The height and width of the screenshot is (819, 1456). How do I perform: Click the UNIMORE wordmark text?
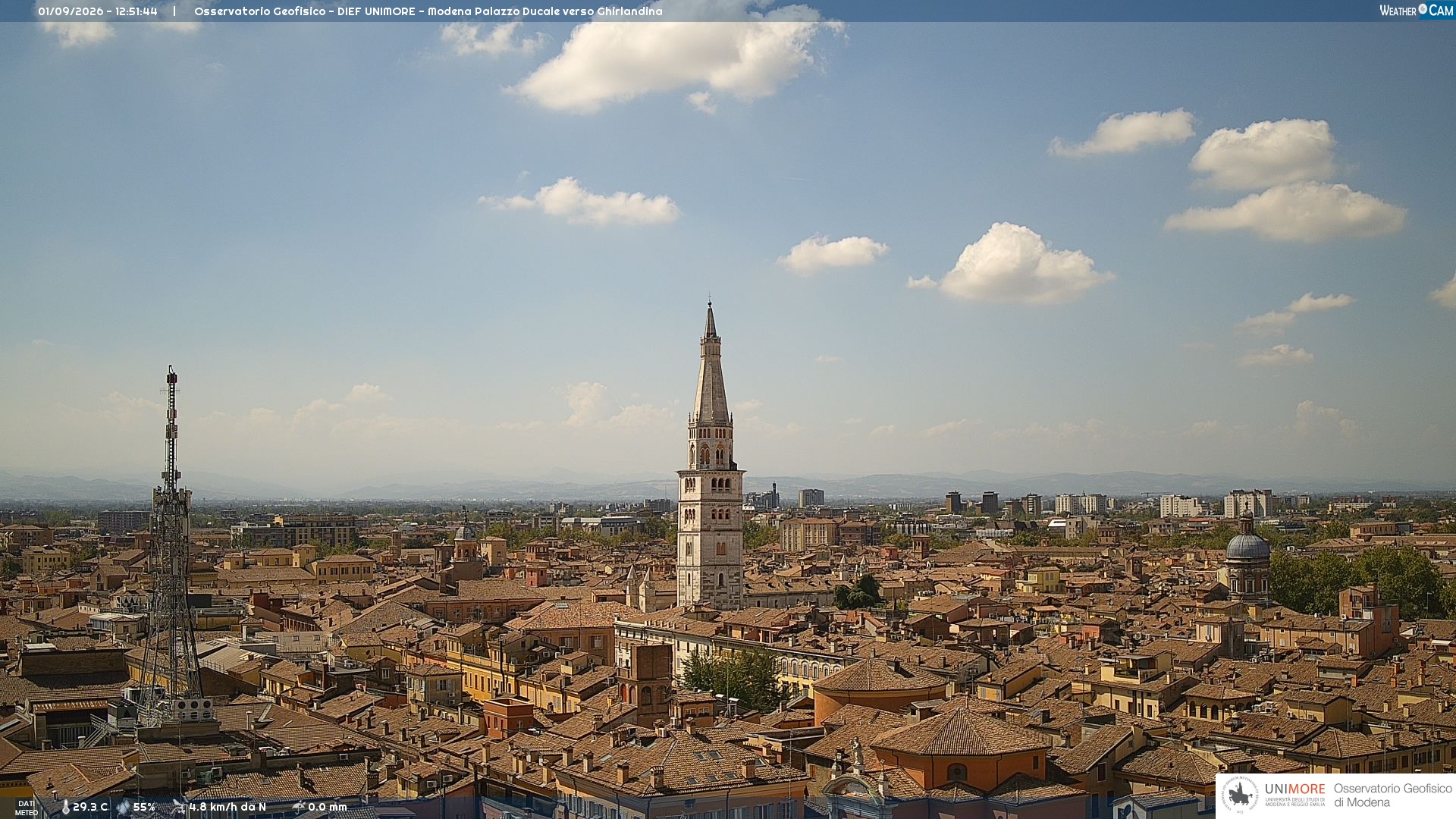point(1294,789)
